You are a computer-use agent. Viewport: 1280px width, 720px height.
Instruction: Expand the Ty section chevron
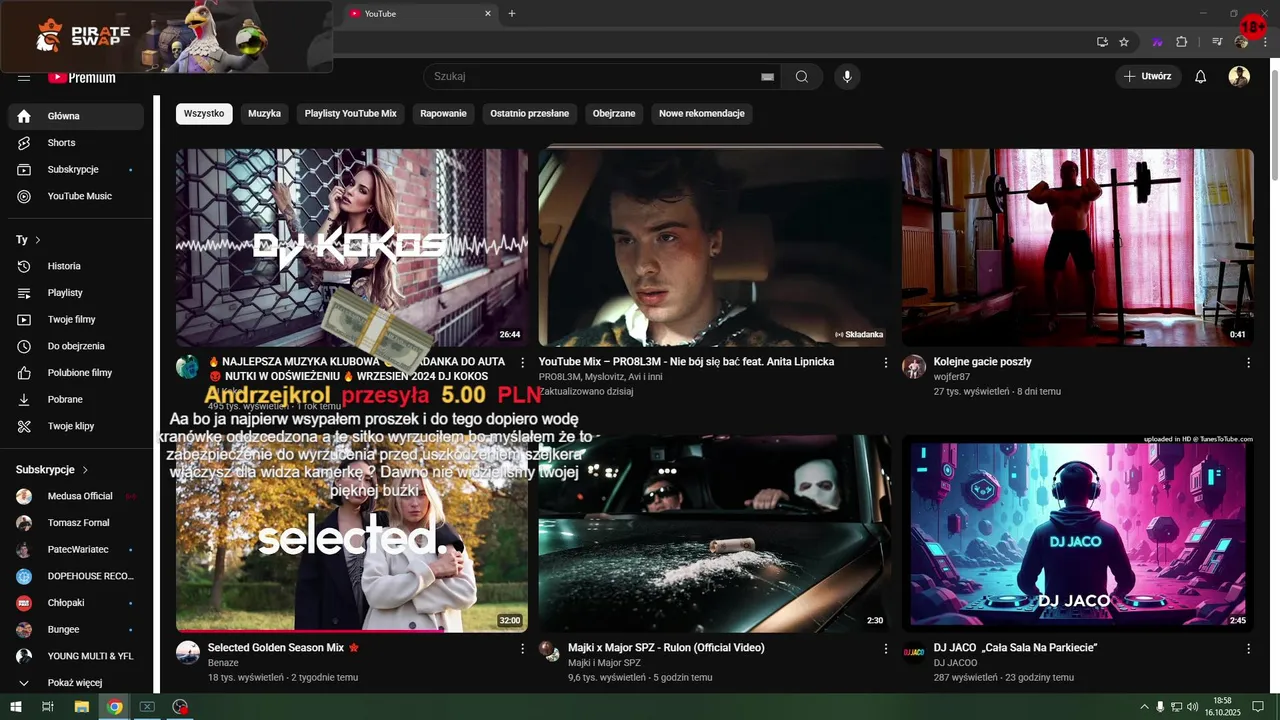pyautogui.click(x=38, y=240)
